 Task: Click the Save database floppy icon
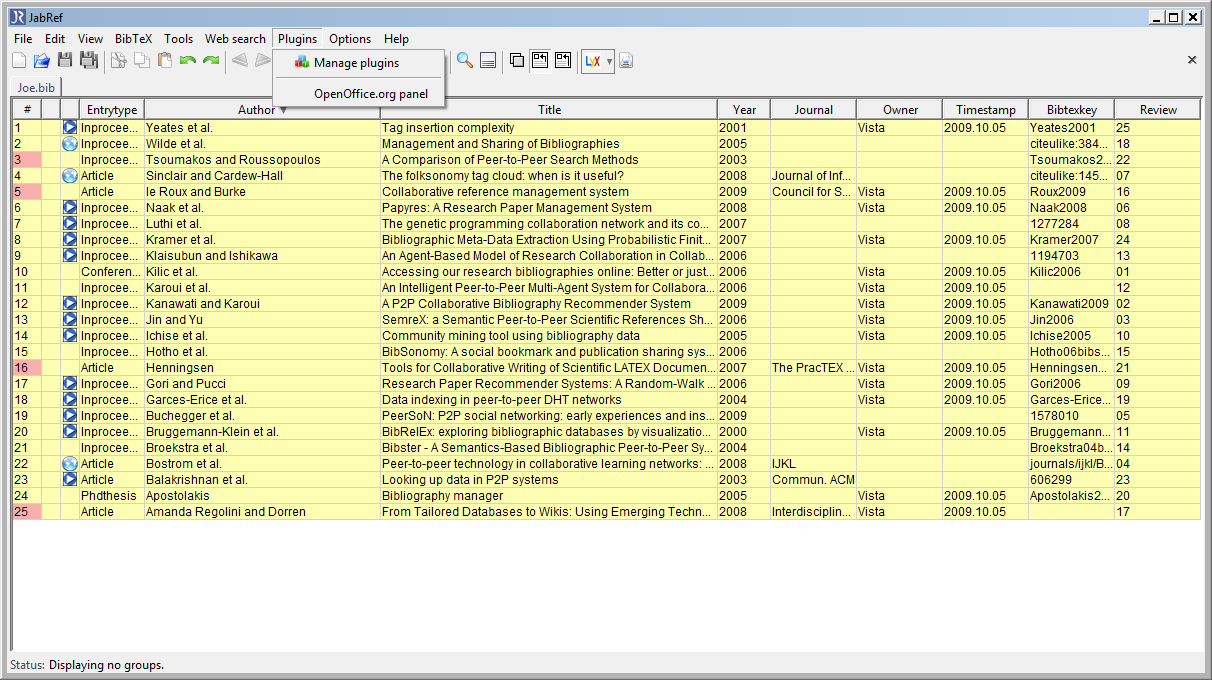tap(65, 61)
